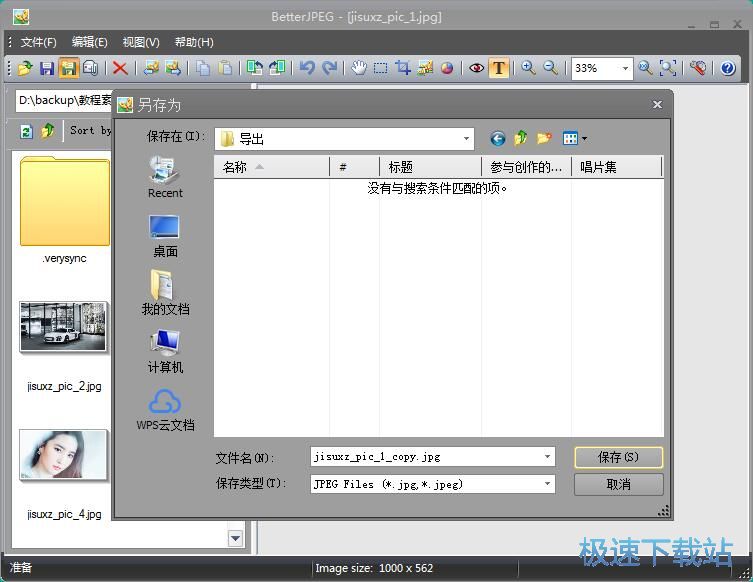Open the 视图(V) menu
The height and width of the screenshot is (582, 753).
(x=141, y=42)
